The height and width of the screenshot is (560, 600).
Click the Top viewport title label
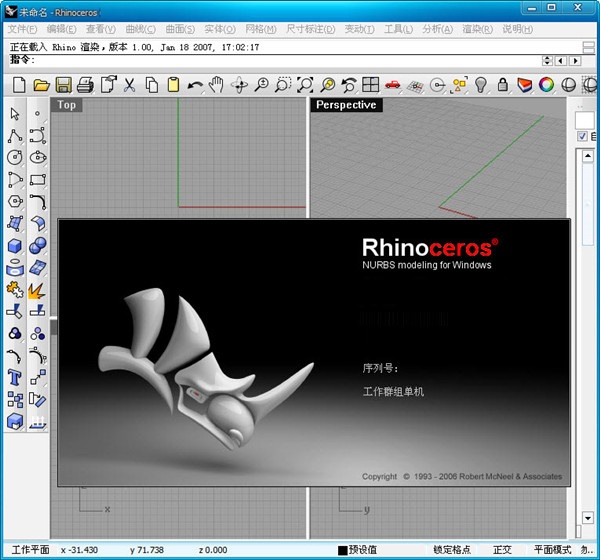(67, 104)
